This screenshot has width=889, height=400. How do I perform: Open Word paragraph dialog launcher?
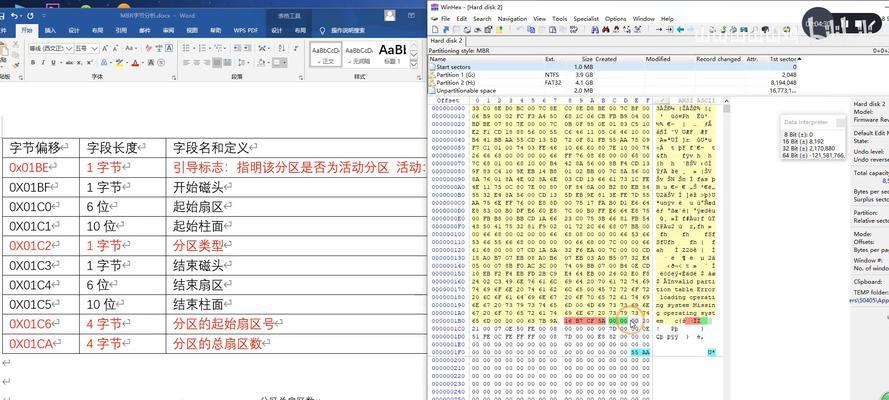click(300, 76)
